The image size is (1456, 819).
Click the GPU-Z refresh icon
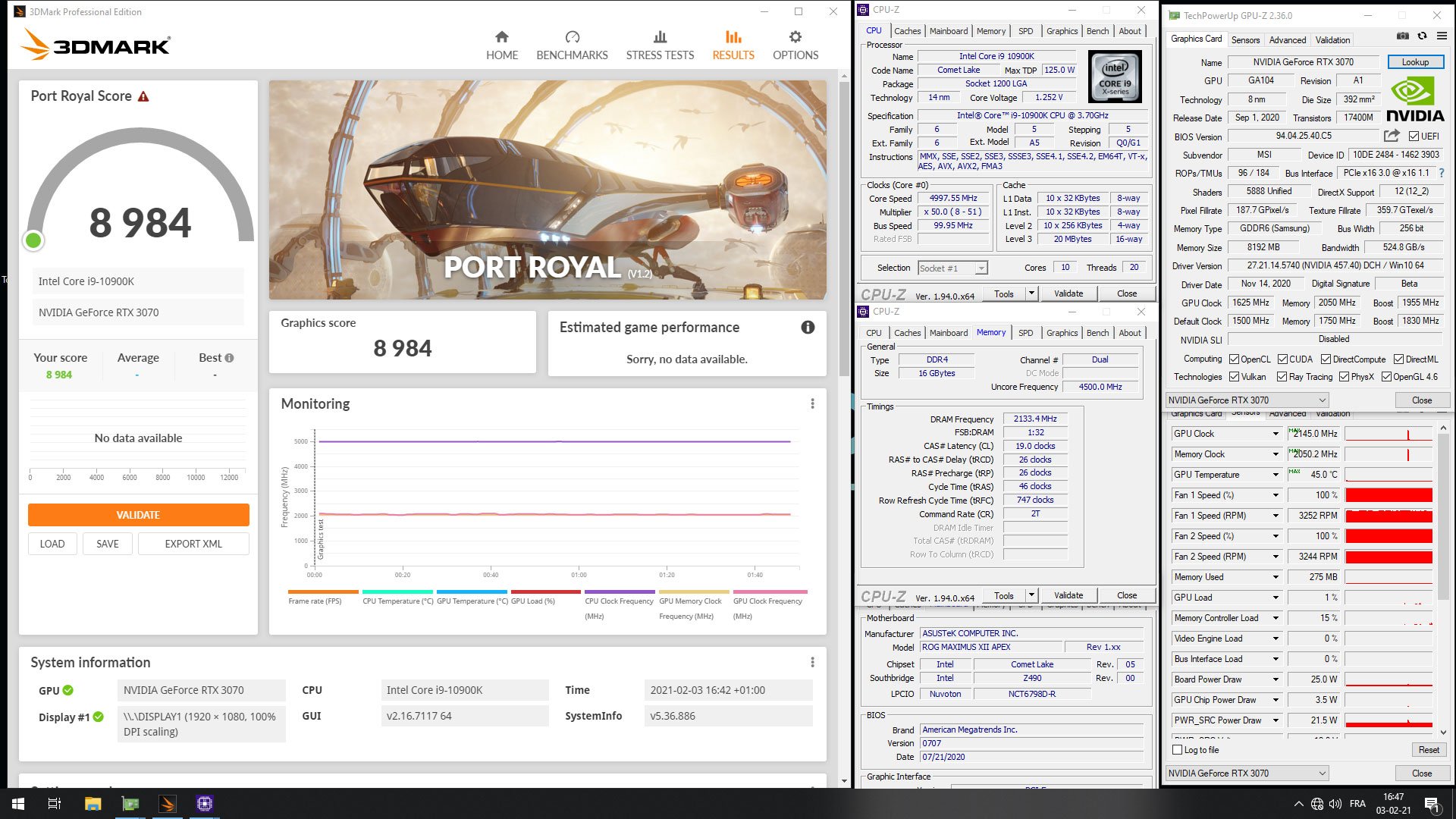click(1422, 36)
